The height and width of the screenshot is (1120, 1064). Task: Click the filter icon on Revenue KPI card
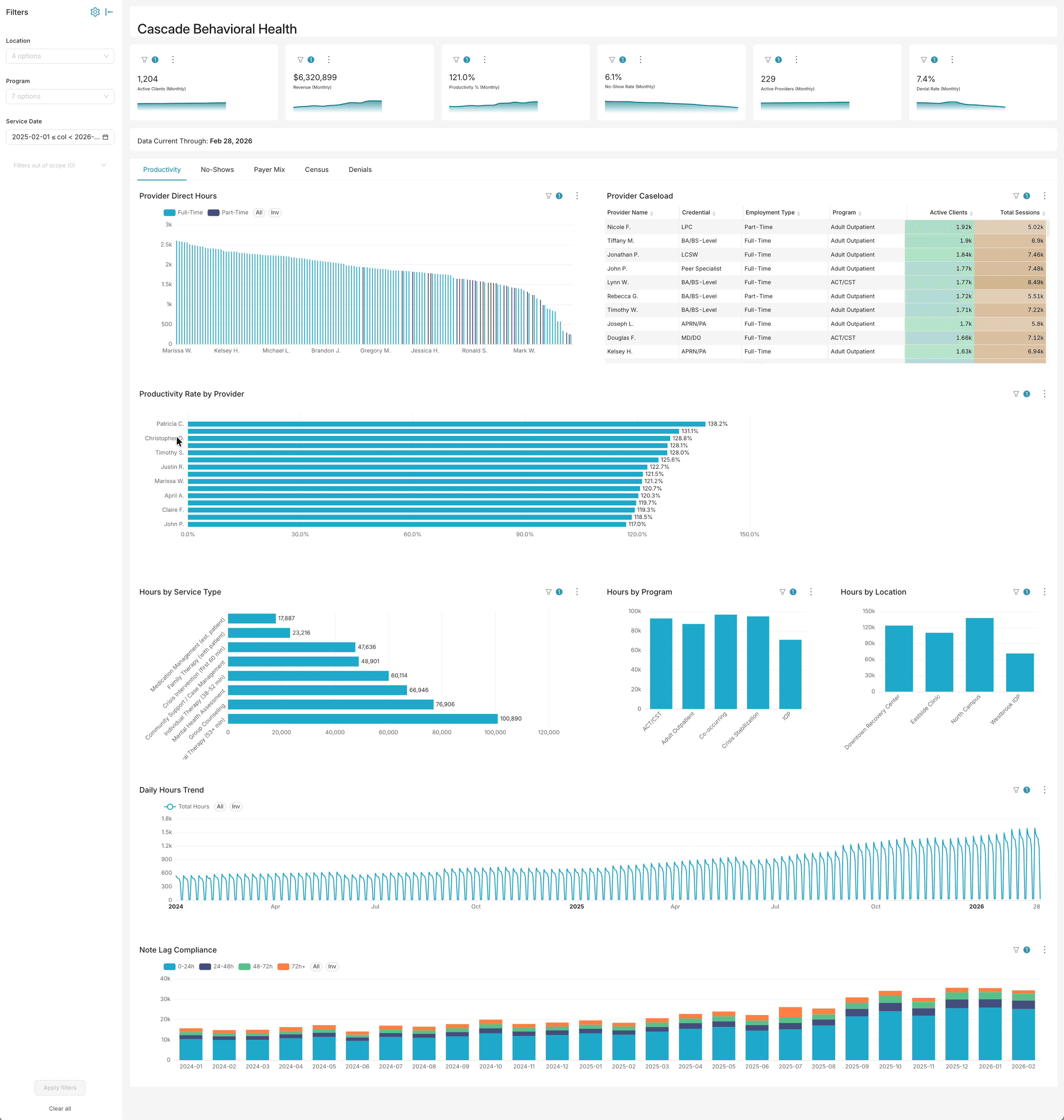tap(300, 59)
